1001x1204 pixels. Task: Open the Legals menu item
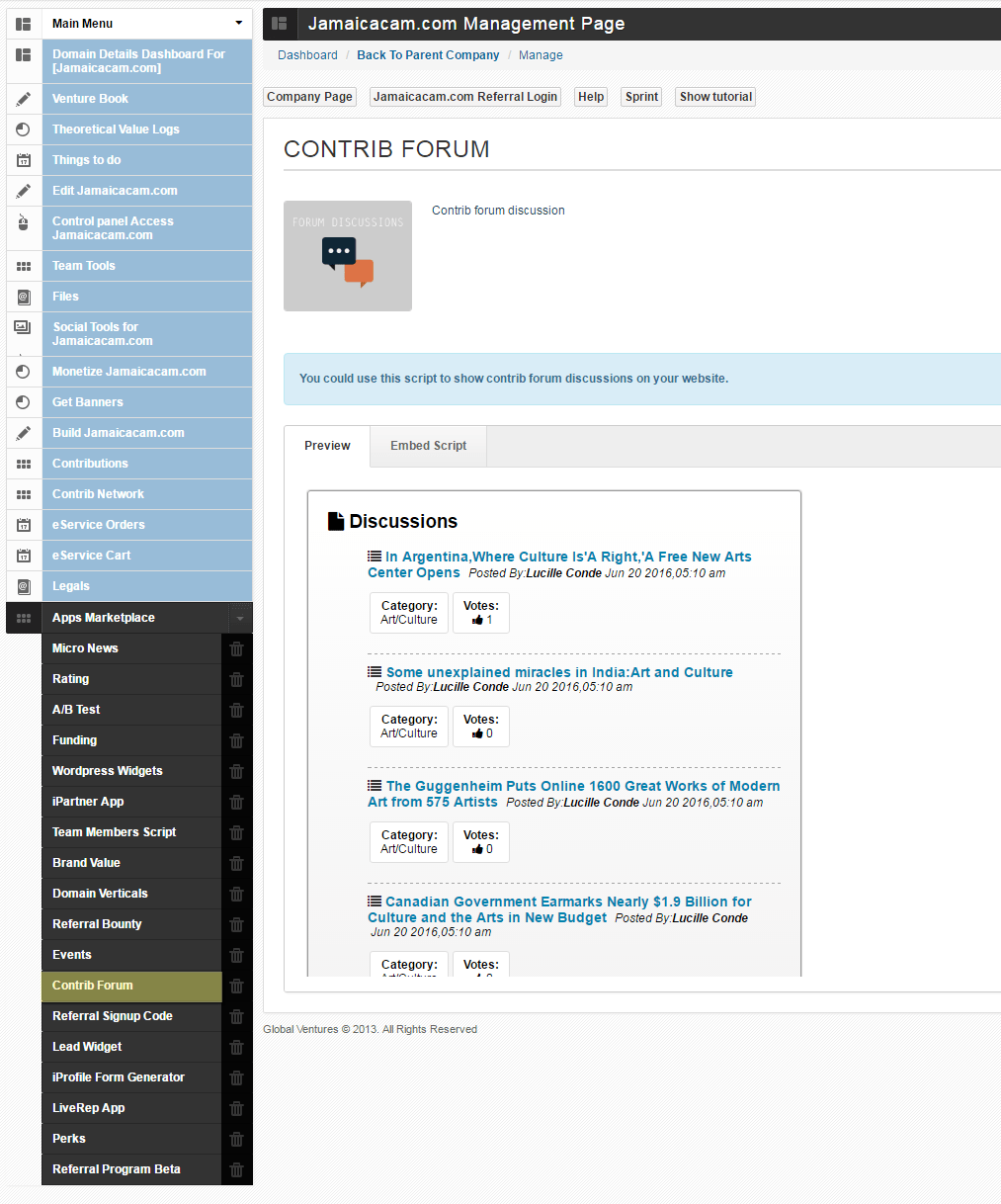coord(147,586)
